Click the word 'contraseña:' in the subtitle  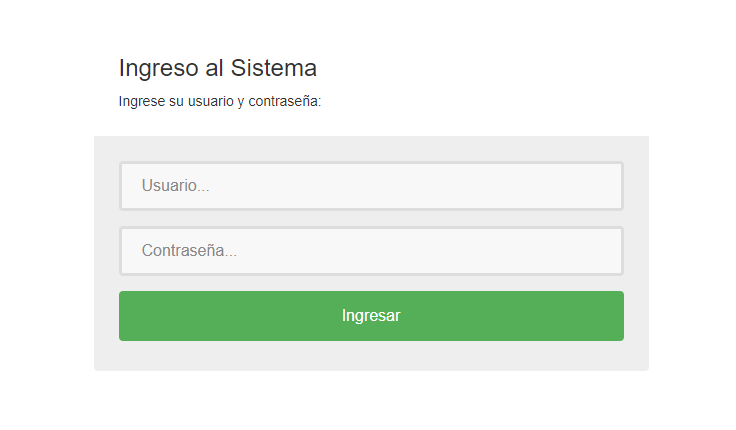(285, 101)
